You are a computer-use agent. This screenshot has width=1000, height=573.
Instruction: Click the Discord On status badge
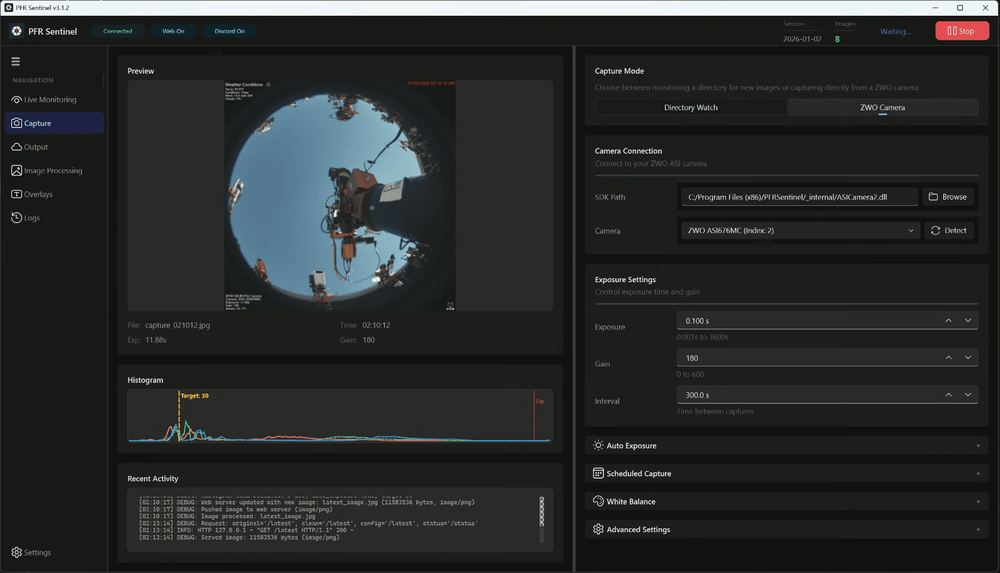click(229, 31)
